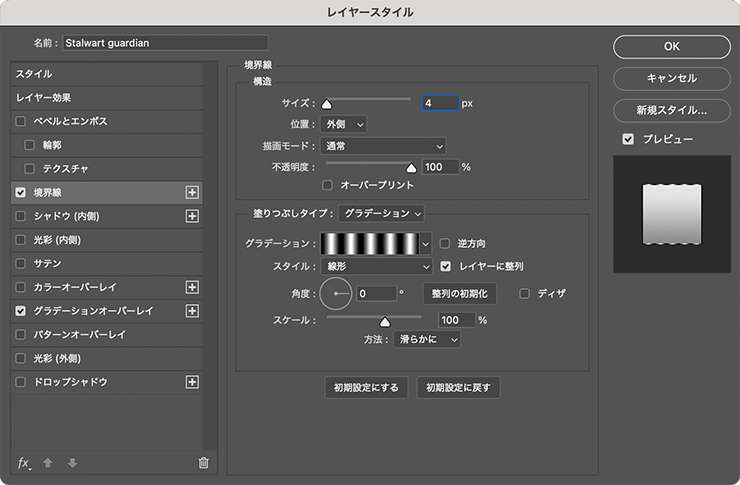Click the キャンセル button
This screenshot has width=740, height=485.
coord(672,78)
